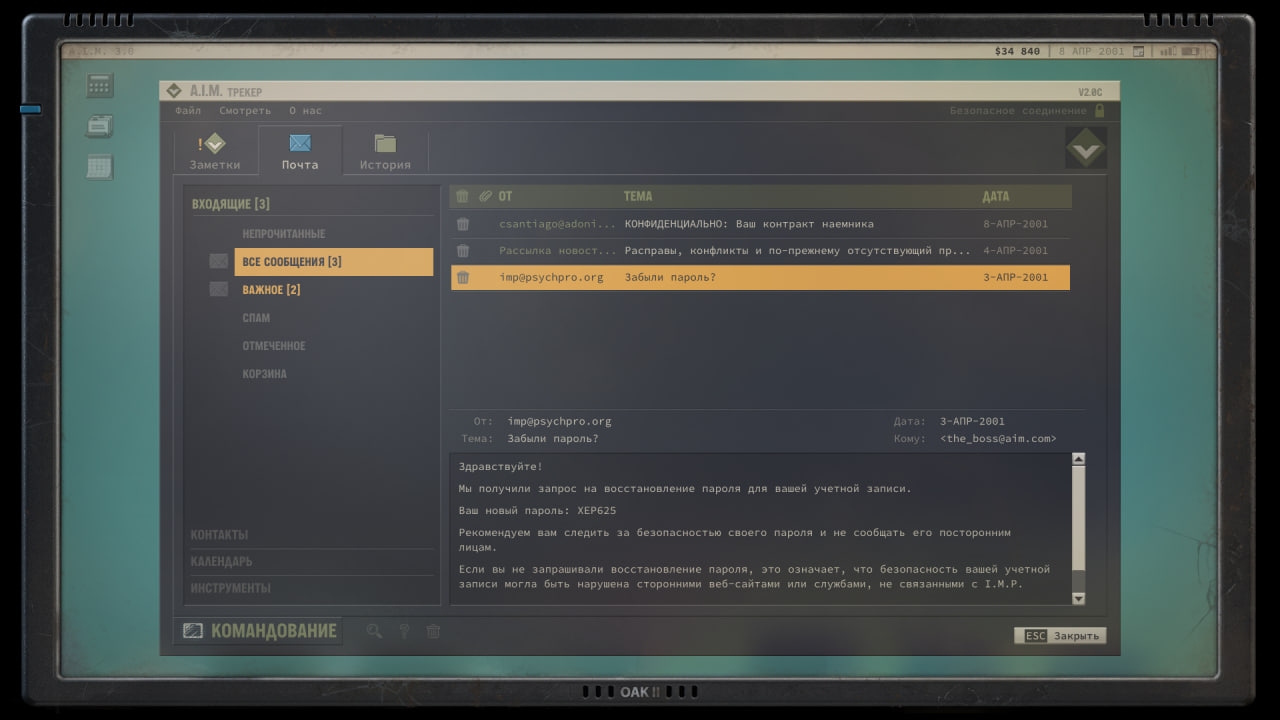The width and height of the screenshot is (1280, 720).
Task: Open the Заметки tab
Action: point(215,151)
